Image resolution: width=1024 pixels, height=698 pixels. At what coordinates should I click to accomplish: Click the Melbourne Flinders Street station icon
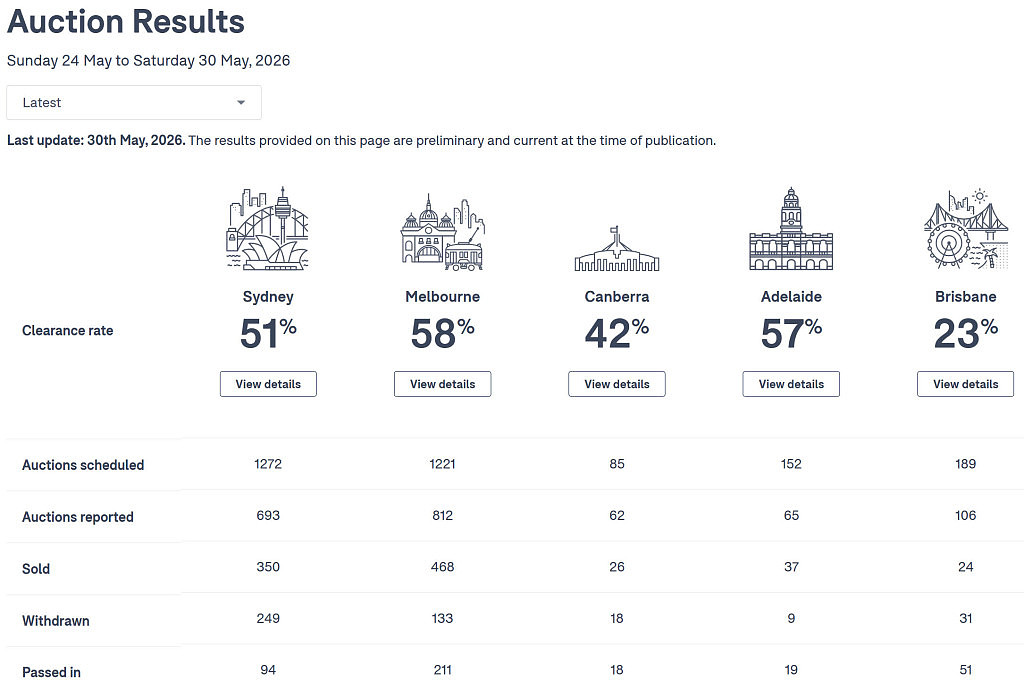[442, 232]
